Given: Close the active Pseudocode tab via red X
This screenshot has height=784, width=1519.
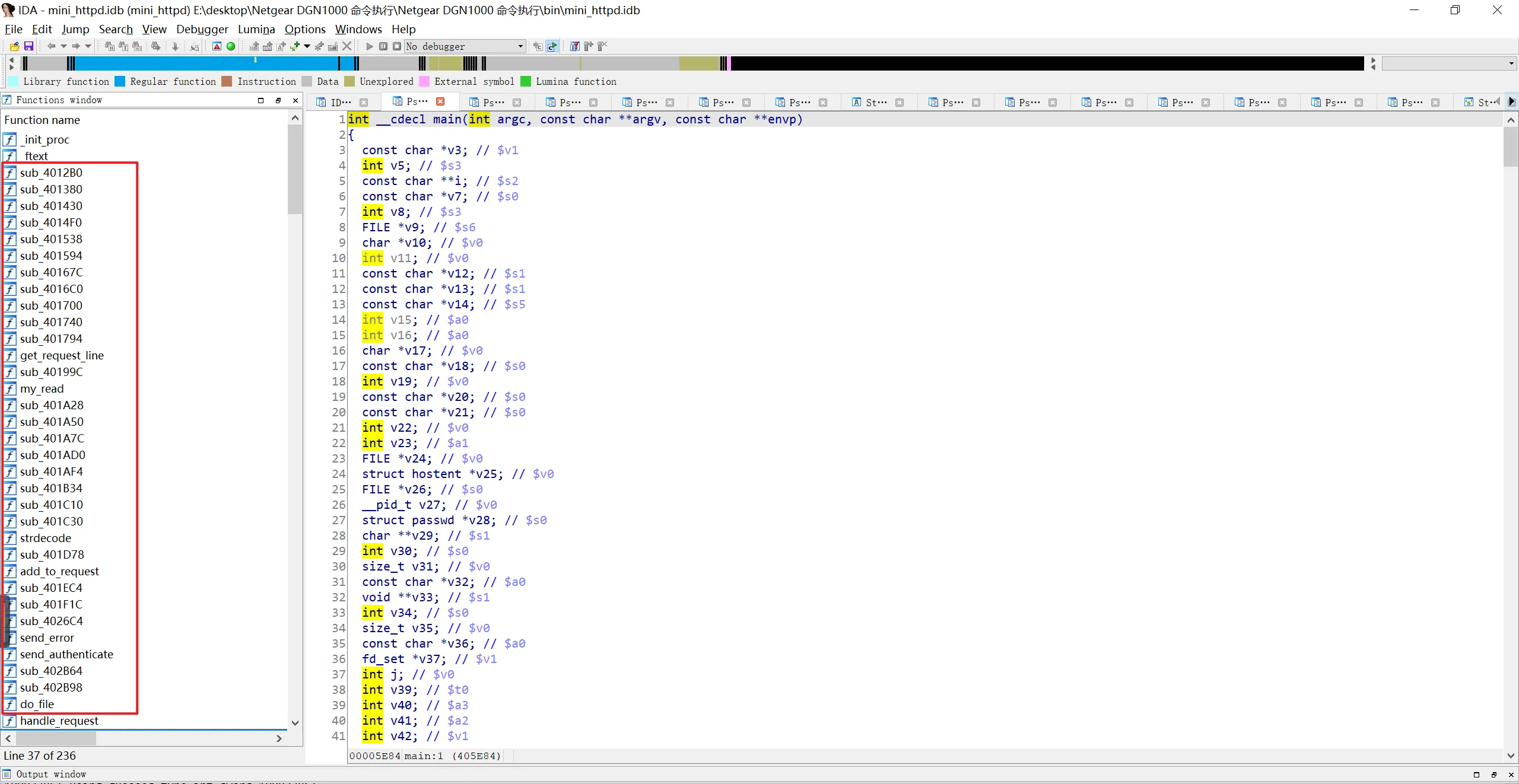Looking at the screenshot, I should [440, 101].
